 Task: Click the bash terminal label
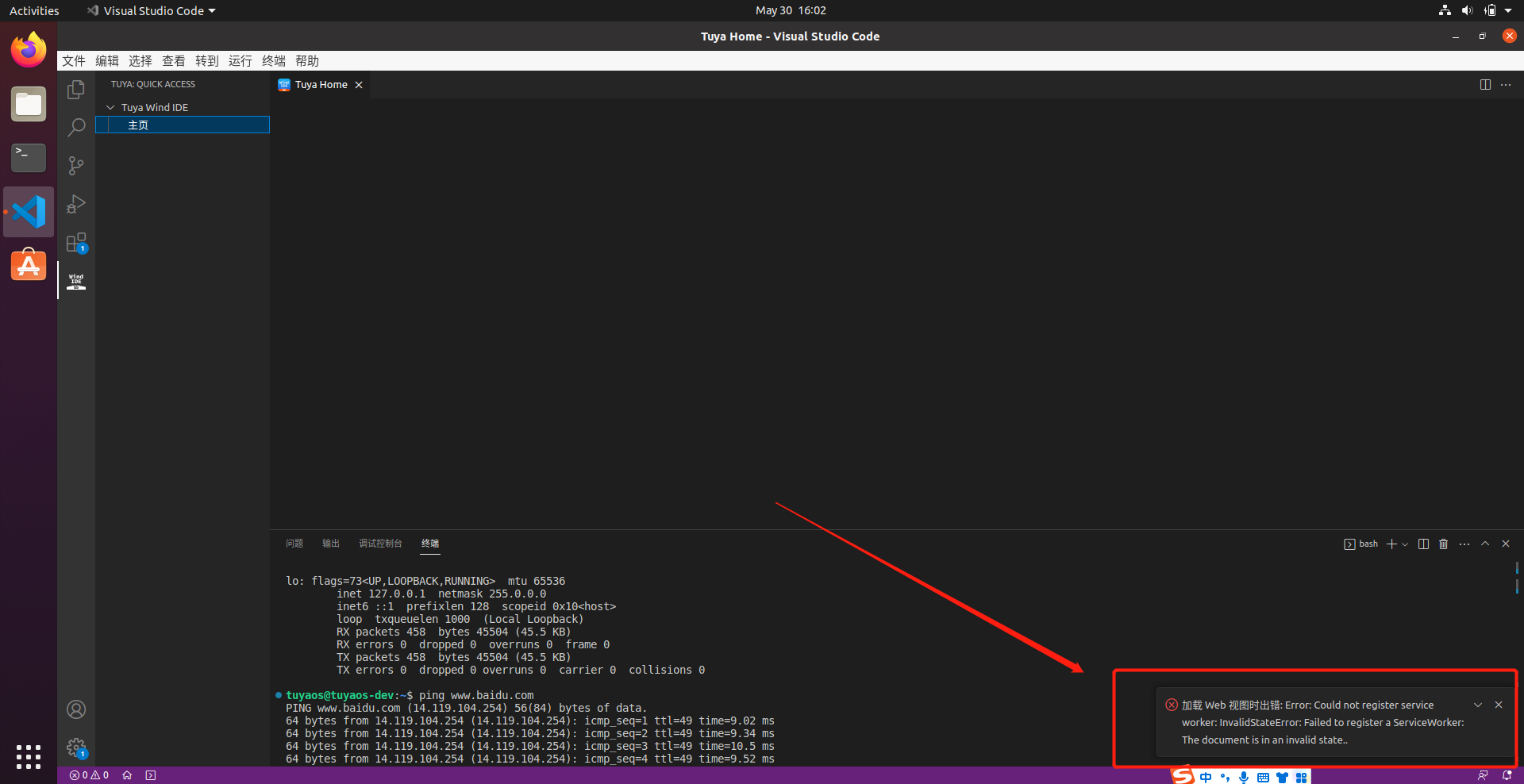[1361, 544]
